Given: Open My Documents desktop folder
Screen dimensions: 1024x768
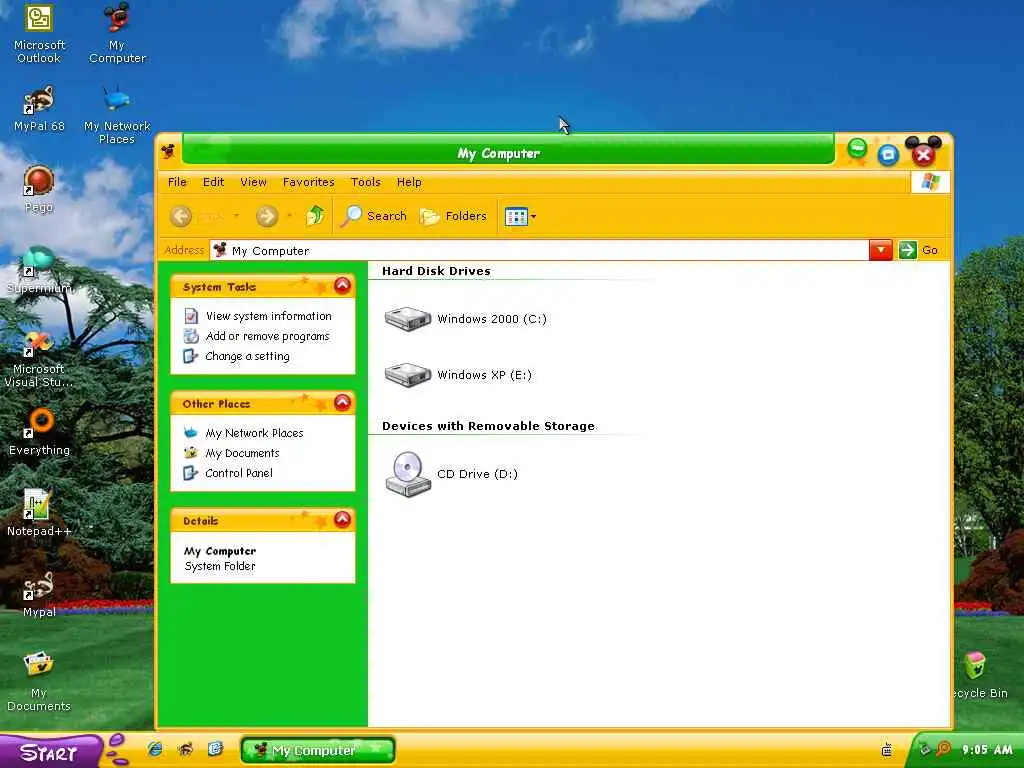Looking at the screenshot, I should pos(39,680).
